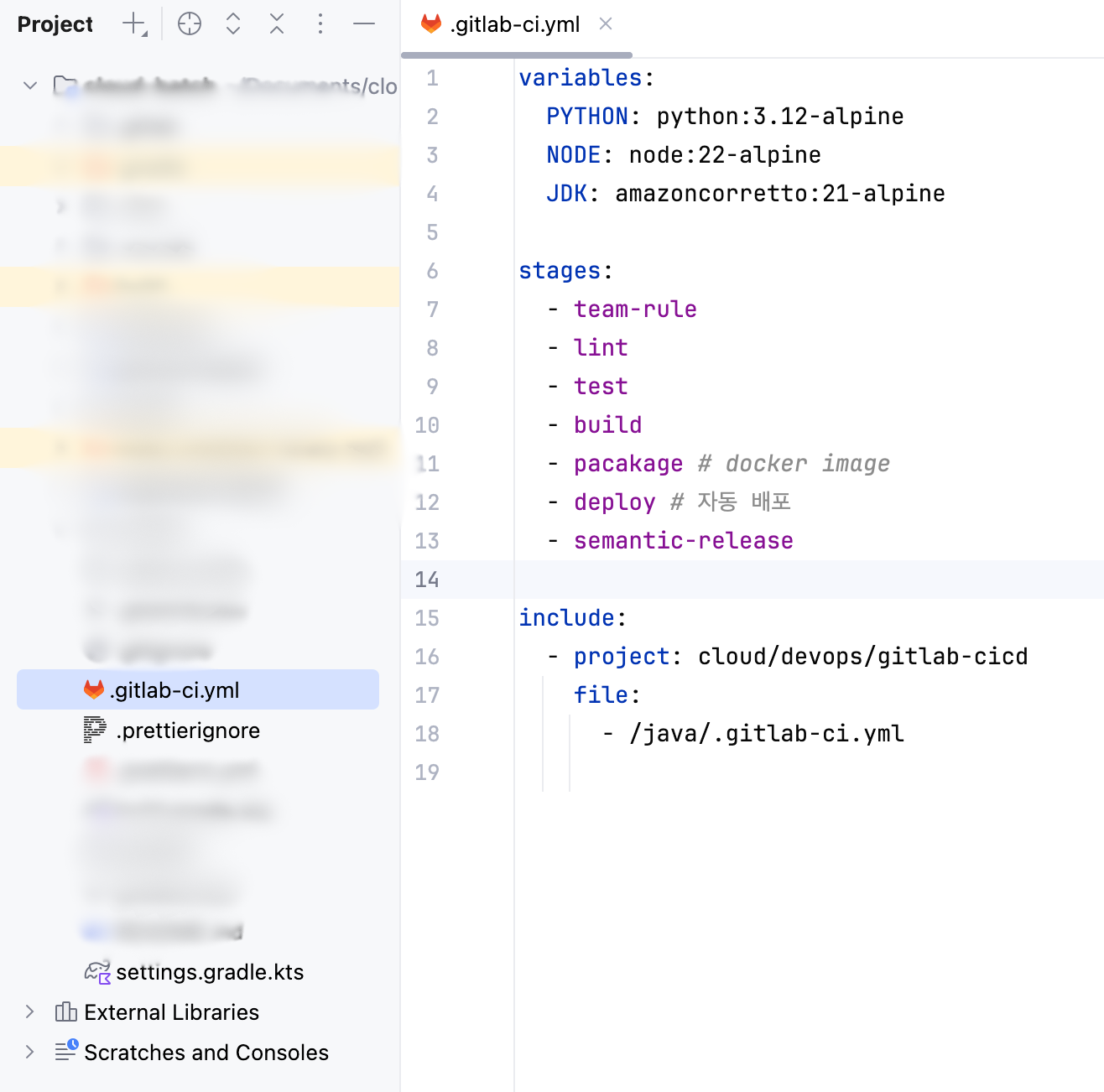Click the New File or Directory plus icon

pos(134,24)
